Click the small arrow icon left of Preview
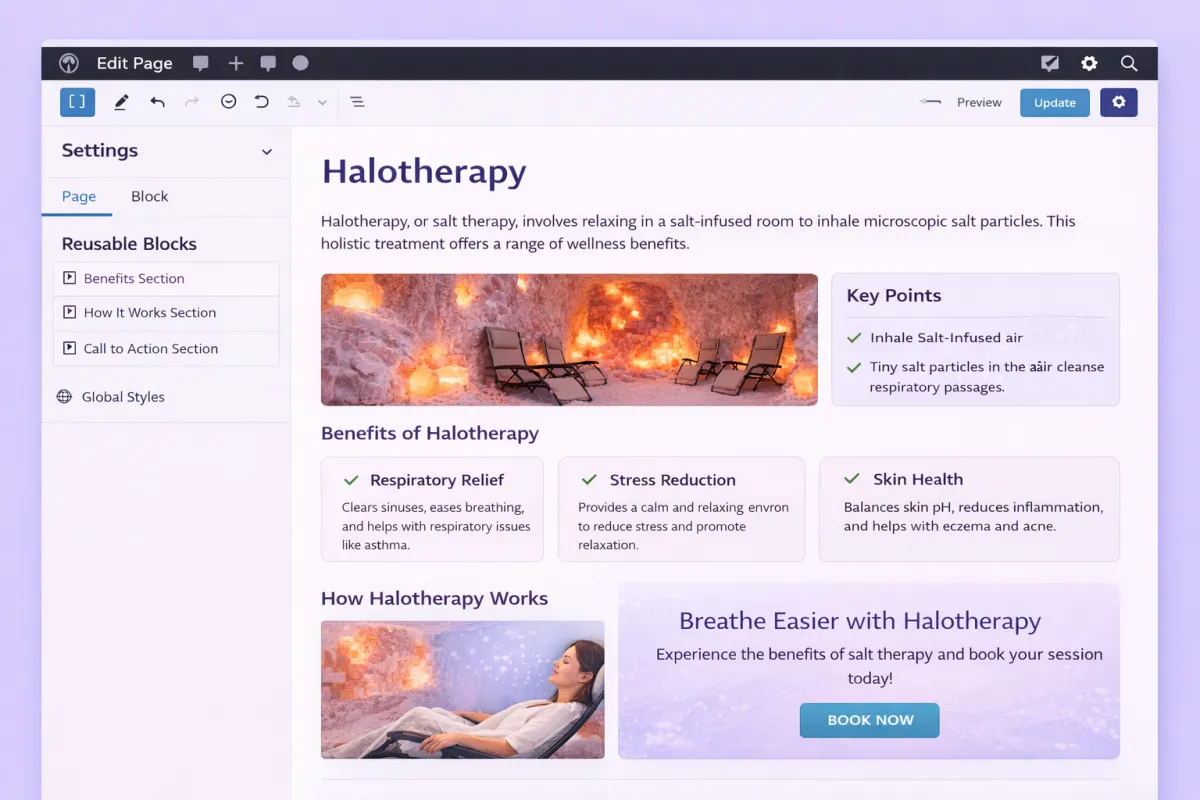This screenshot has height=800, width=1200. (x=931, y=102)
